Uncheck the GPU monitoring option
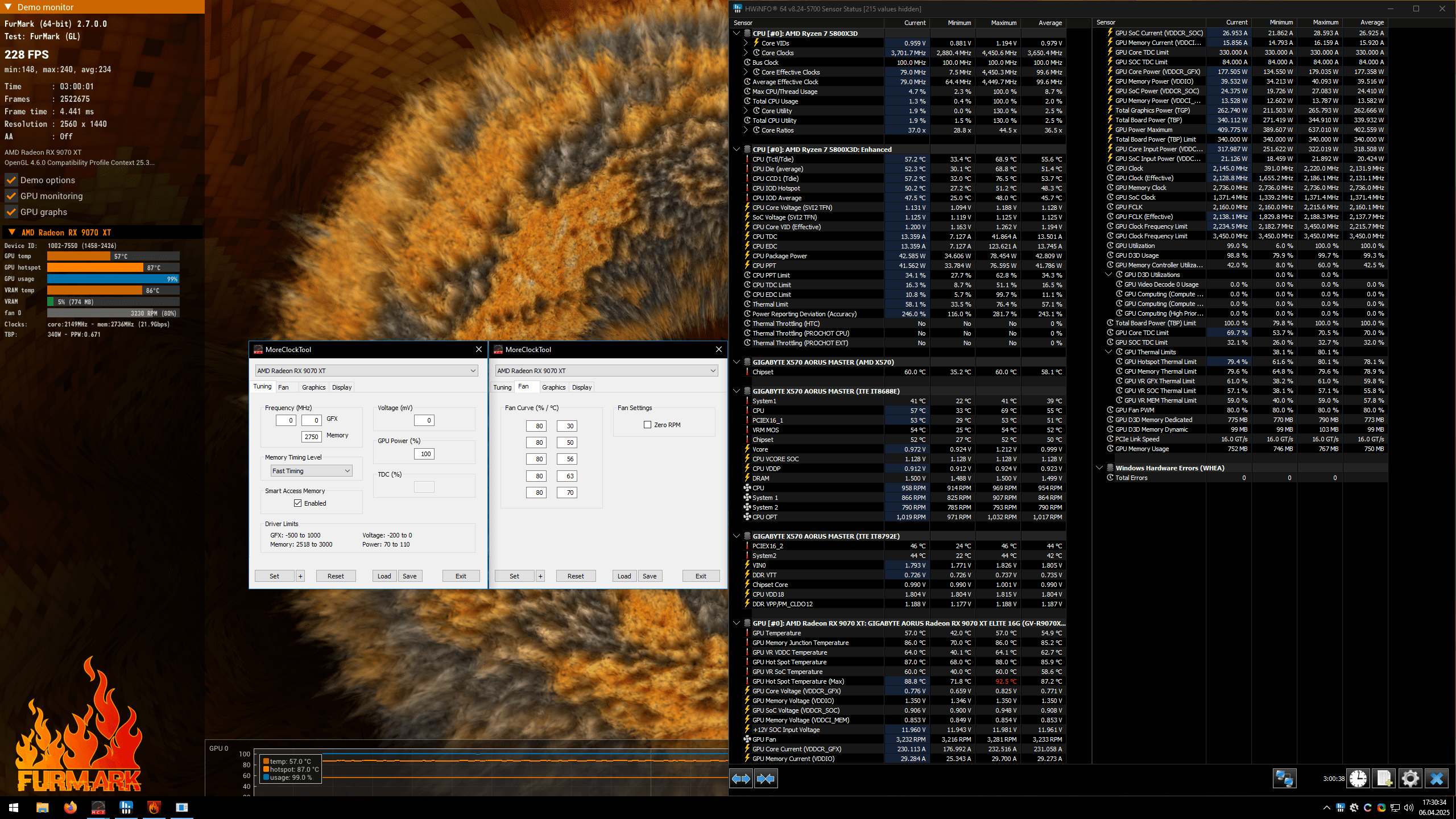1456x819 pixels. 11,196
